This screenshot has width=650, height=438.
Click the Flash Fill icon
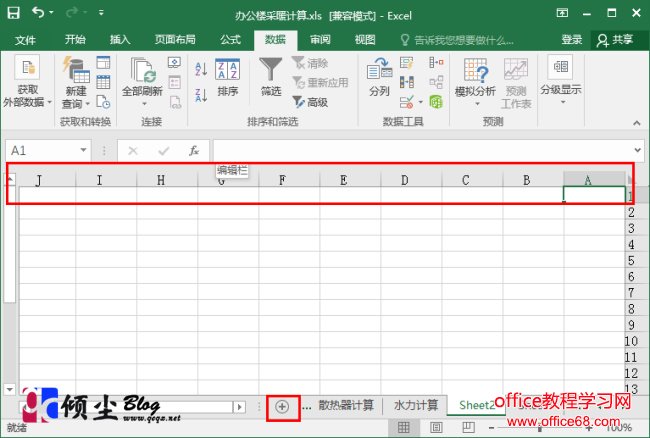click(407, 63)
